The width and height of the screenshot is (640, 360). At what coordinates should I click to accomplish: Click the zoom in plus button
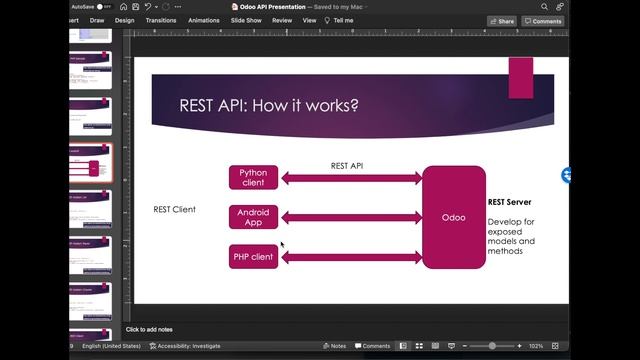tap(519, 346)
